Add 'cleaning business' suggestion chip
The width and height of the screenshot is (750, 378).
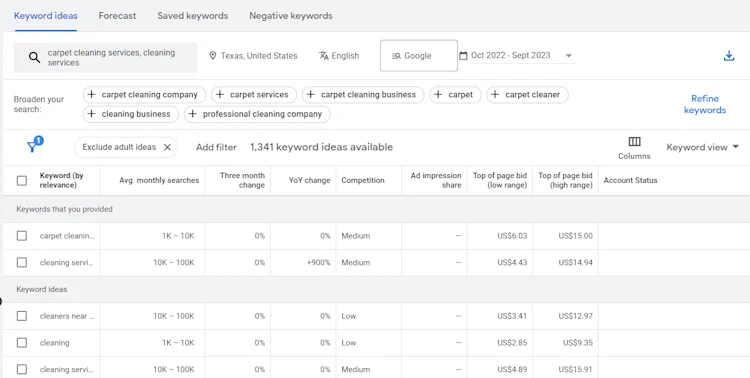(131, 114)
